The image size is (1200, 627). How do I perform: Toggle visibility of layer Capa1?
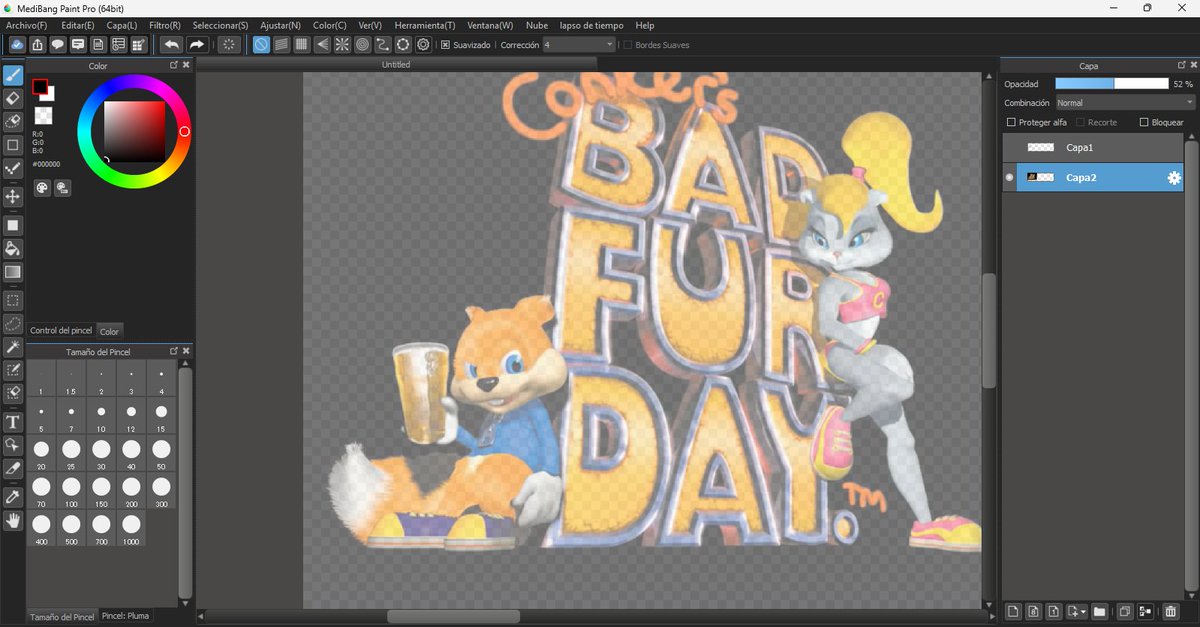click(x=1009, y=147)
